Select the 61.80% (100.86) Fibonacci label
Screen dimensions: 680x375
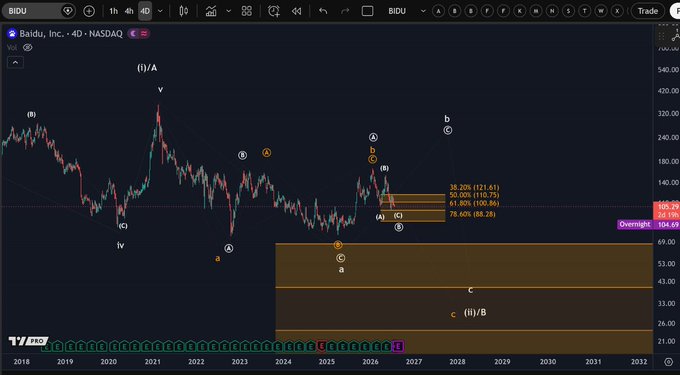click(x=474, y=203)
